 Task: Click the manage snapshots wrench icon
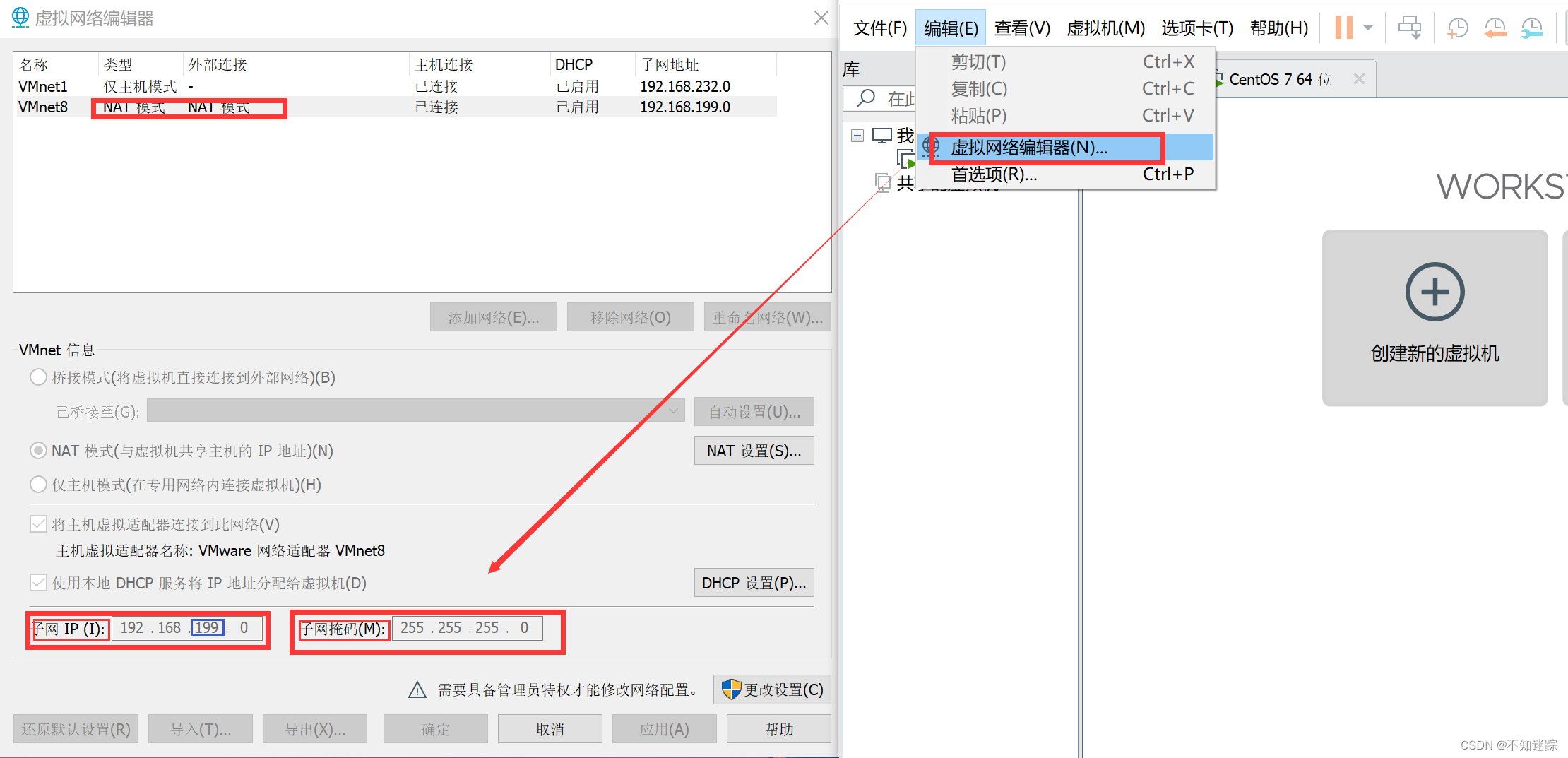[x=1531, y=28]
